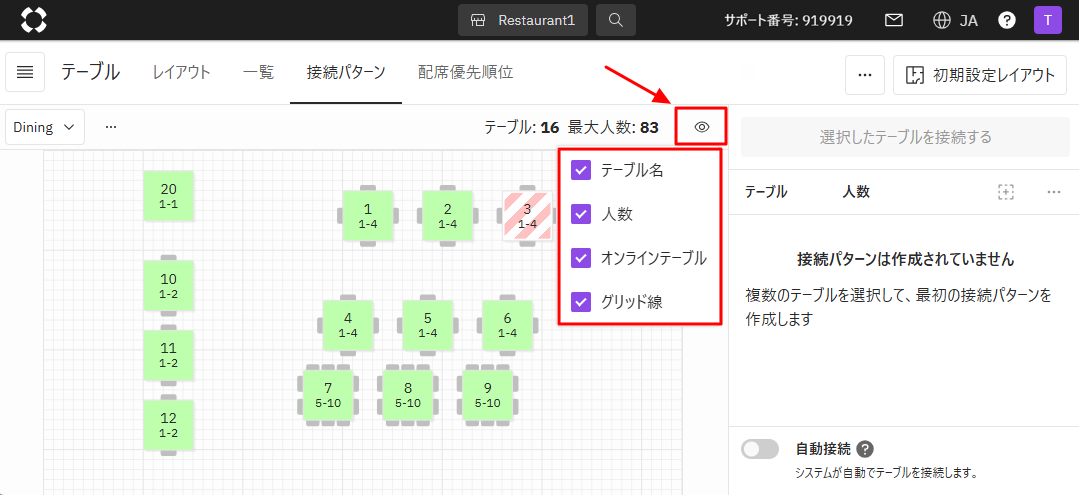
Task: Click the テーブル page title
Action: point(90,72)
